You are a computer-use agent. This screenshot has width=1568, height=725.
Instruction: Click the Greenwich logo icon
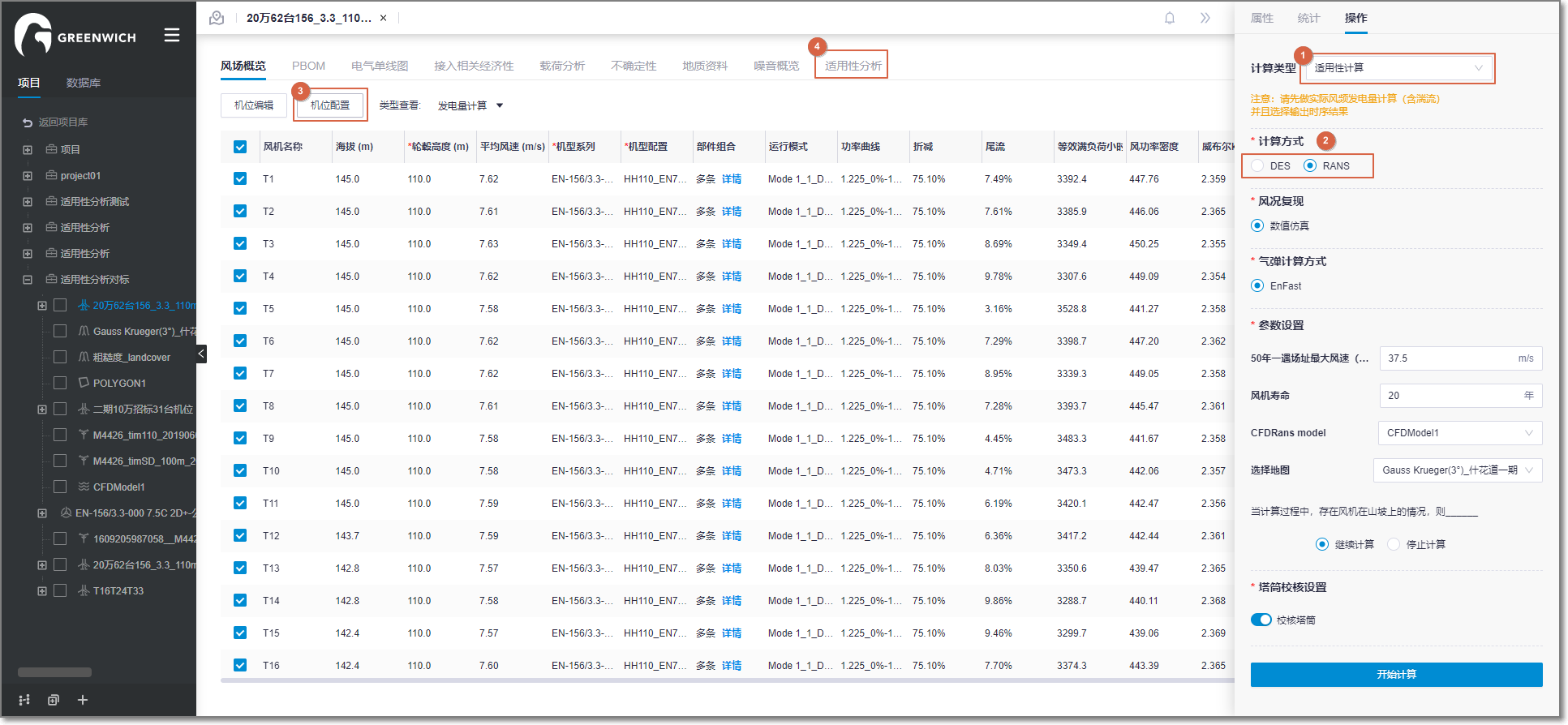33,35
